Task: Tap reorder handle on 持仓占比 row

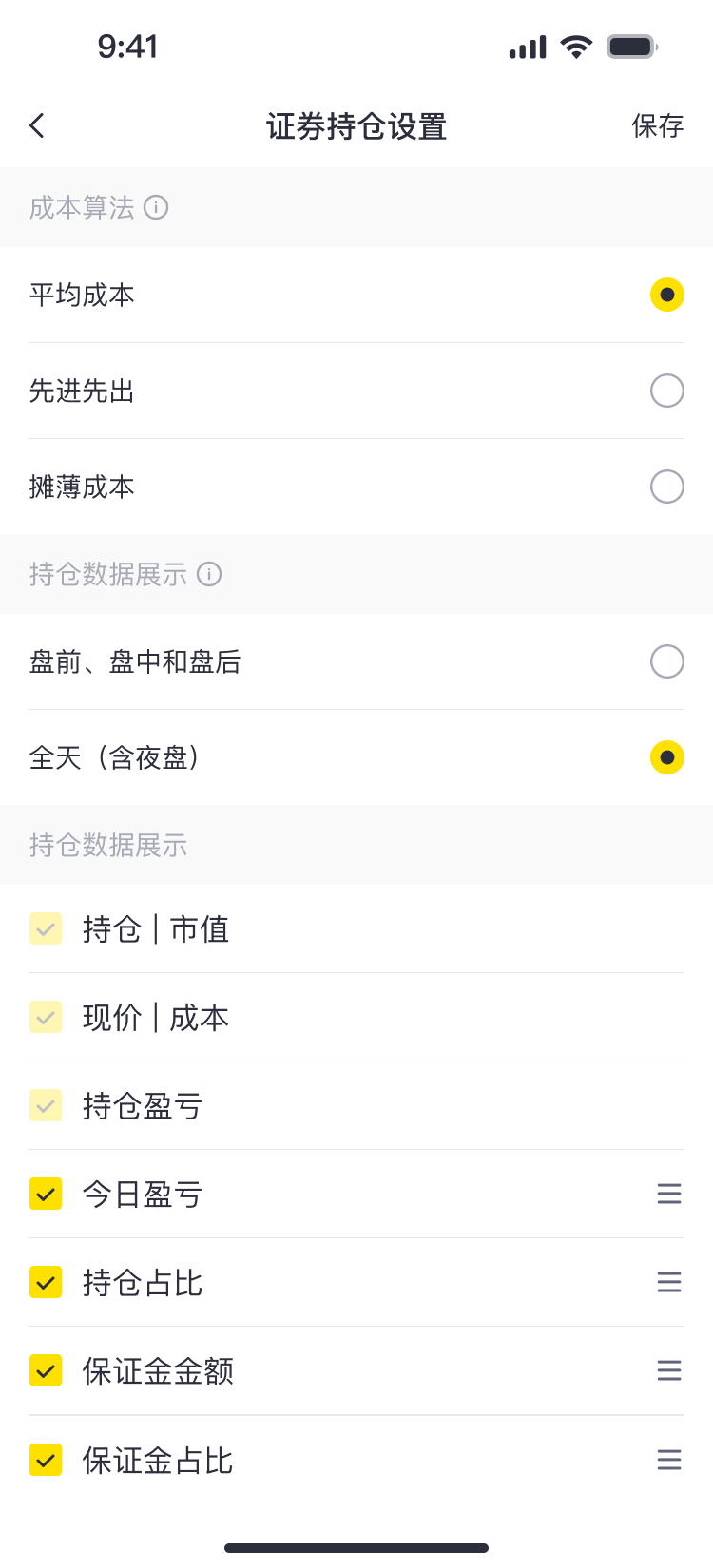Action: (x=669, y=1282)
